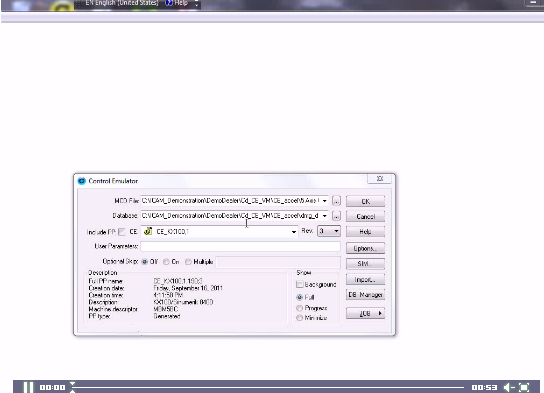Image resolution: width=544 pixels, height=393 pixels.
Task: Click the Cancel button
Action: tap(365, 216)
